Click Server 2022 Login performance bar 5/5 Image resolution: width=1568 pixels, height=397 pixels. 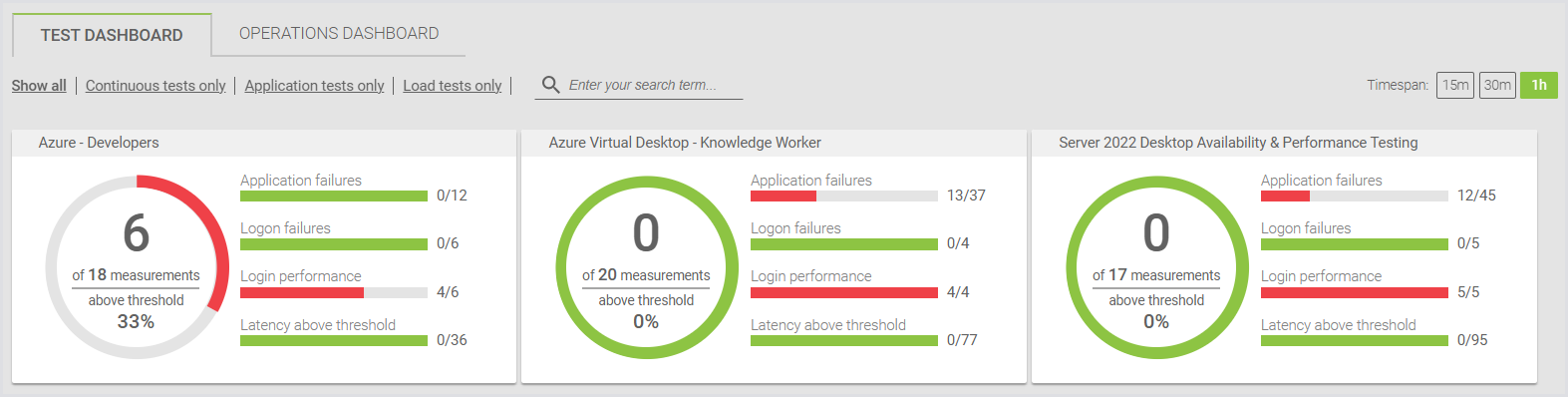[1355, 292]
